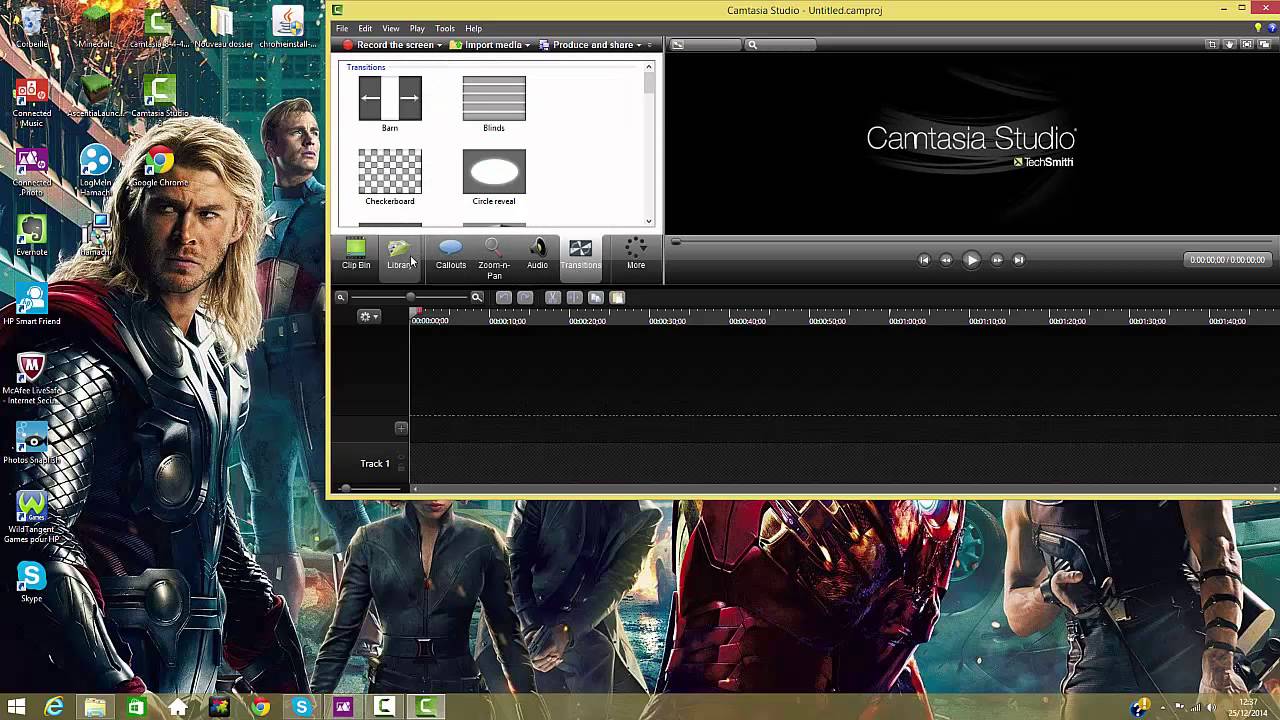Select Google Chrome desktop shortcut

click(x=159, y=167)
